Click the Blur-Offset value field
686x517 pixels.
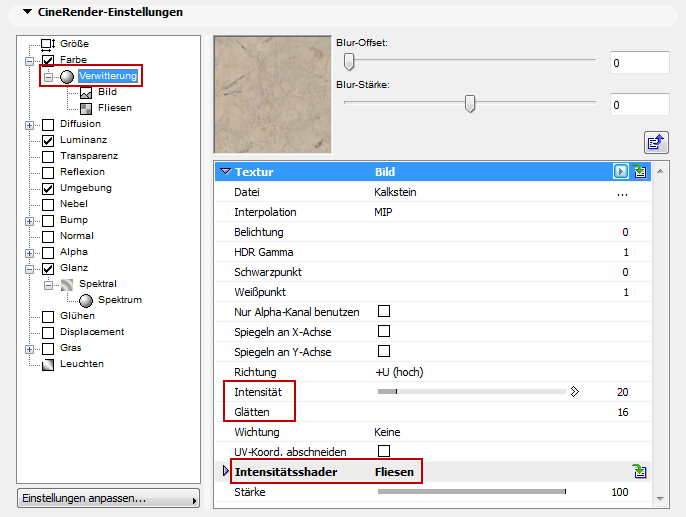pos(640,63)
